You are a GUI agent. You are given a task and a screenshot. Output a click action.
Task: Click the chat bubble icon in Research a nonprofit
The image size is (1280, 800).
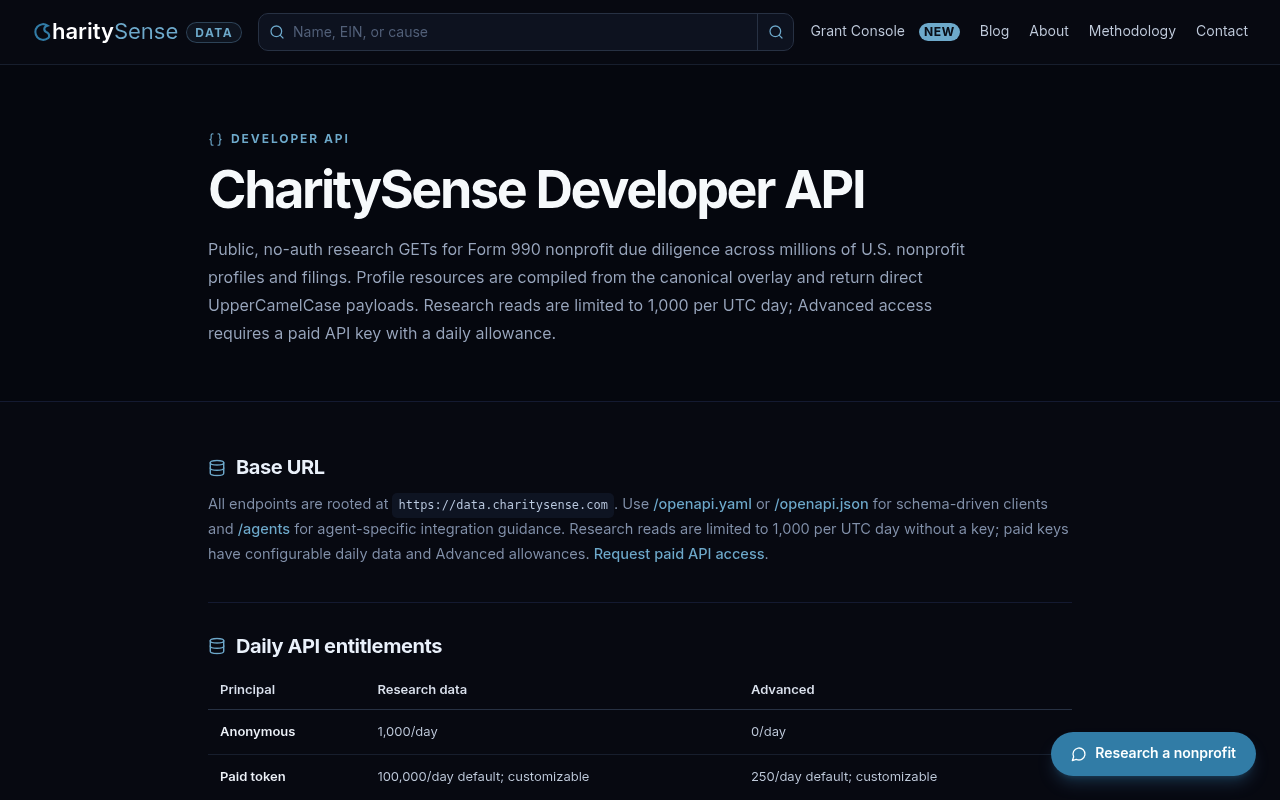pyautogui.click(x=1079, y=754)
